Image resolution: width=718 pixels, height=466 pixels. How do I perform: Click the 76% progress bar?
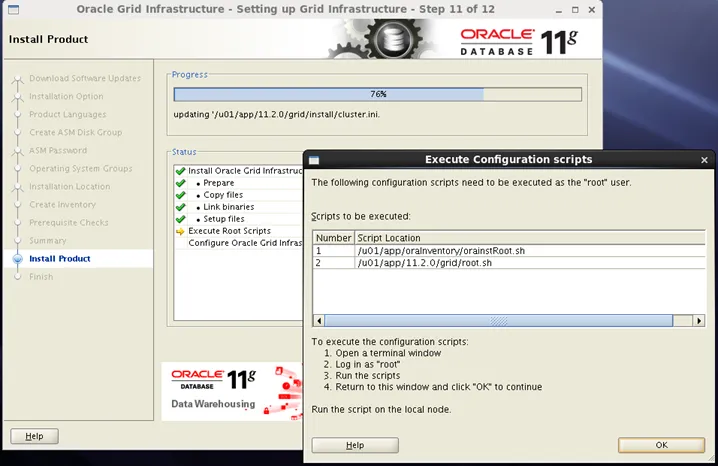[x=378, y=94]
